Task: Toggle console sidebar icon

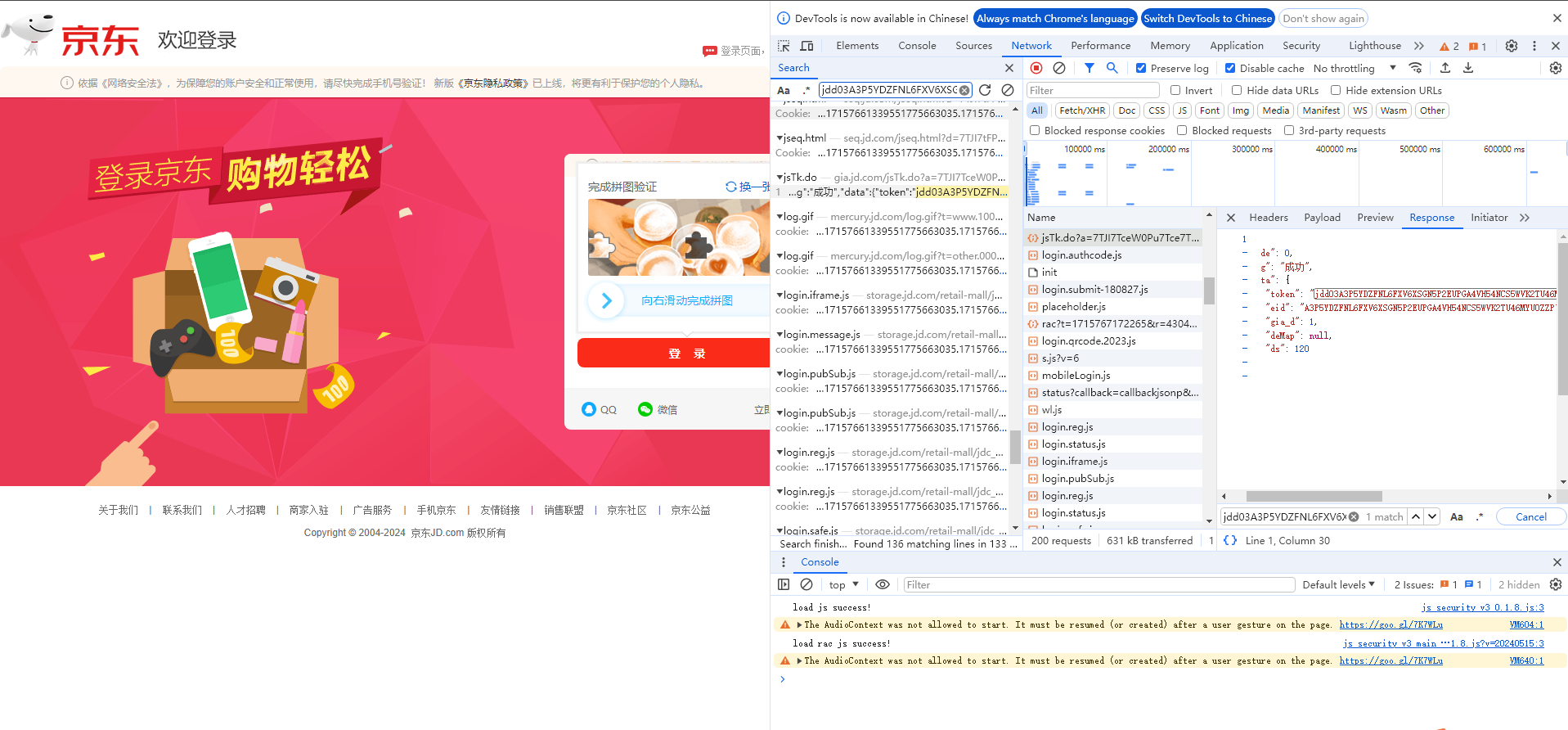Action: click(x=784, y=584)
